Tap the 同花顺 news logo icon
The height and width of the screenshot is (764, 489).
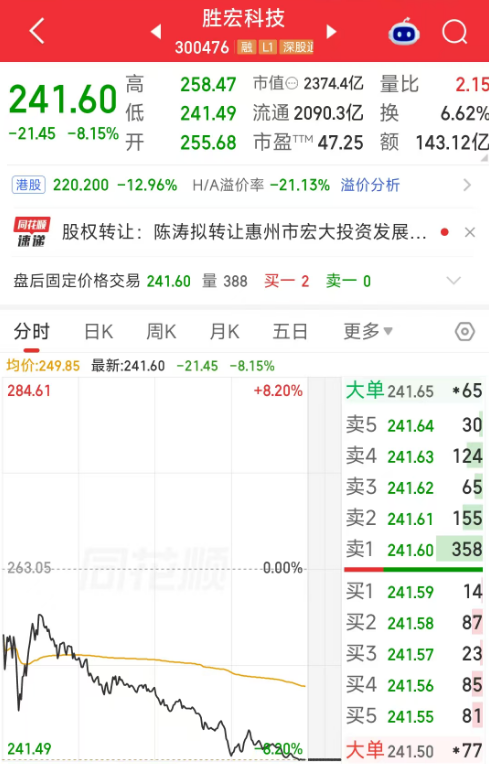coord(32,232)
